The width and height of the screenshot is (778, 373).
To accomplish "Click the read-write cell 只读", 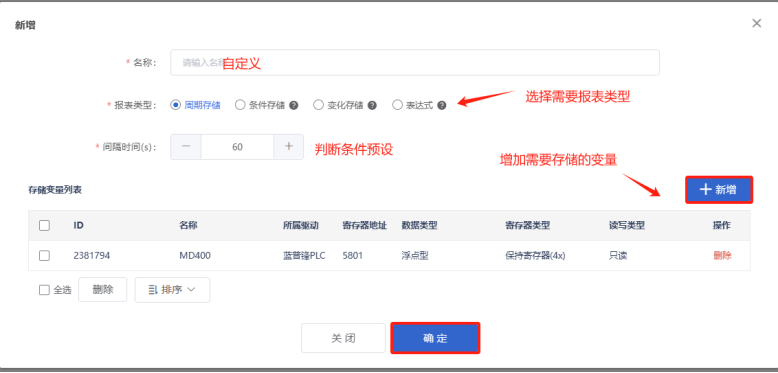I will coord(618,256).
